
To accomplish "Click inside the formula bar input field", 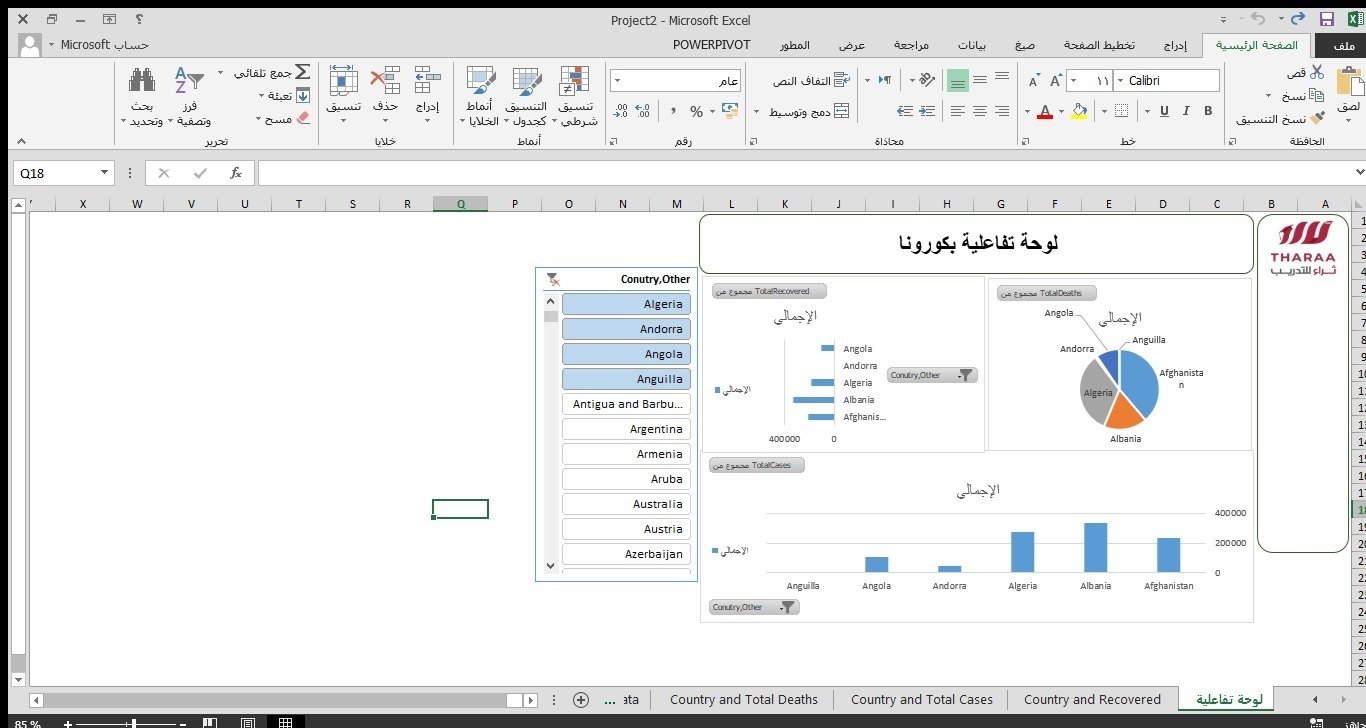I will coord(800,173).
